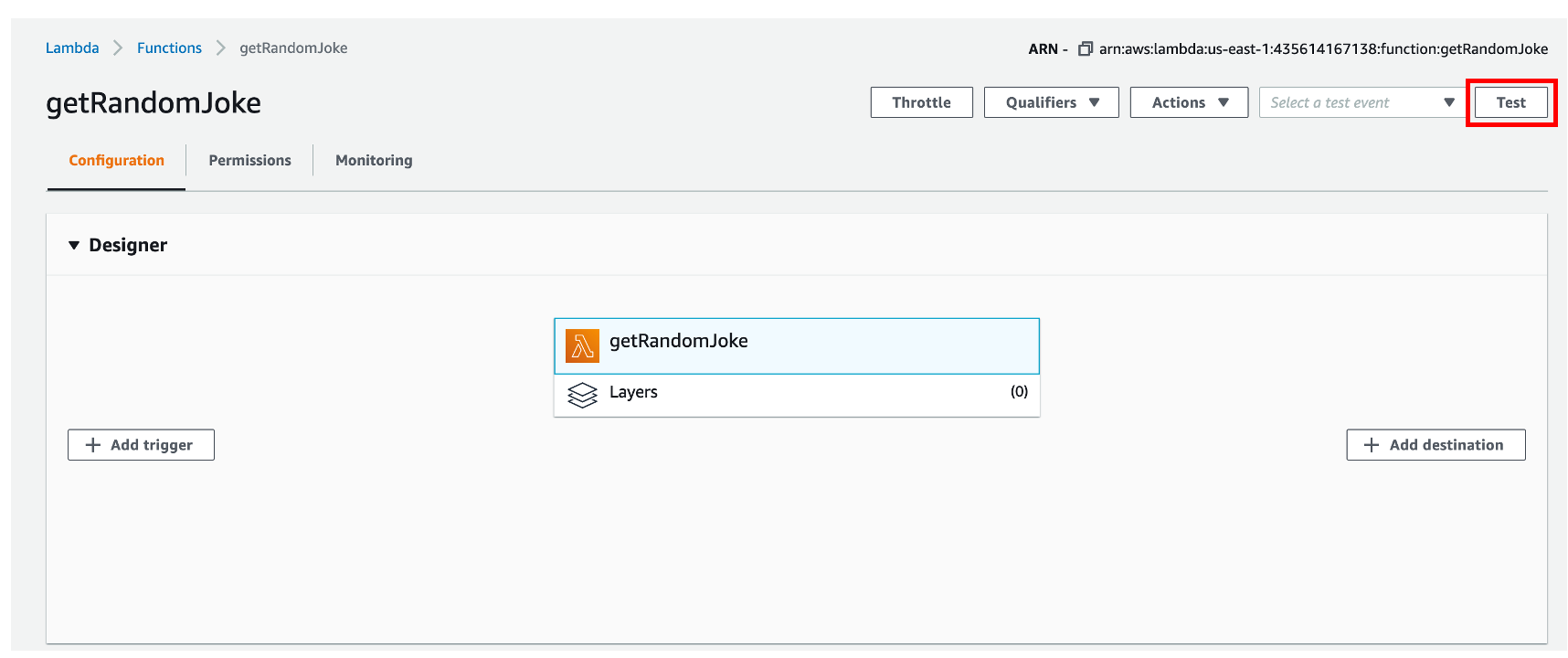Click the plus icon on Add destination

point(1371,445)
